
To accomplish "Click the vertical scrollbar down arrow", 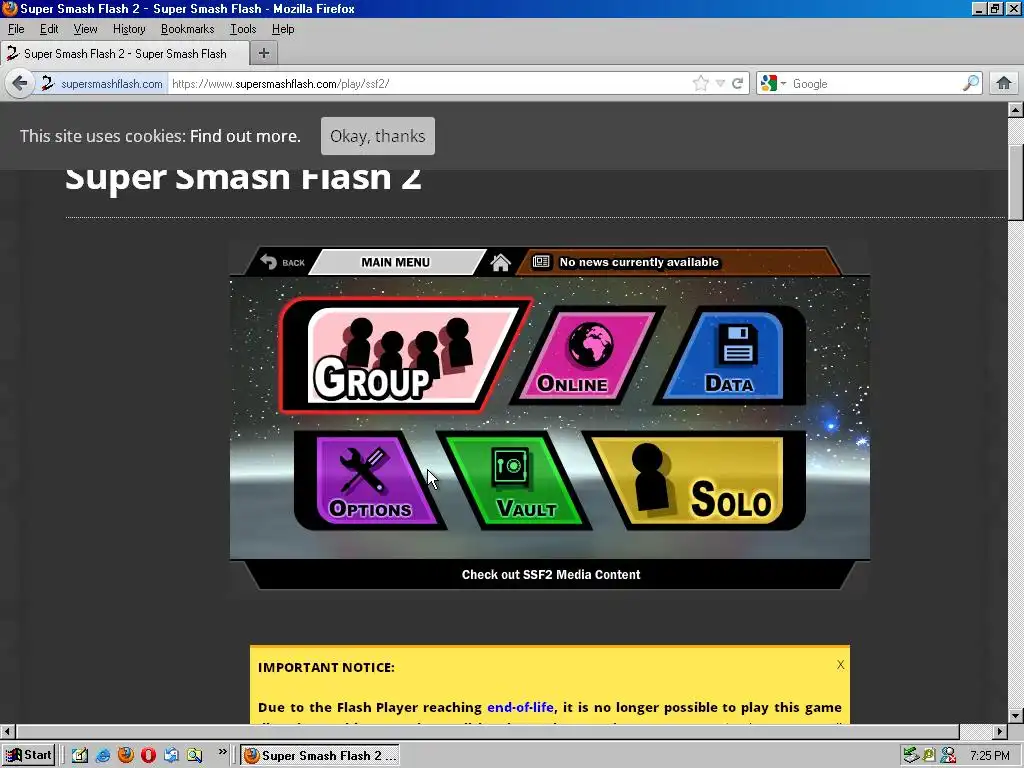I will point(1016,716).
